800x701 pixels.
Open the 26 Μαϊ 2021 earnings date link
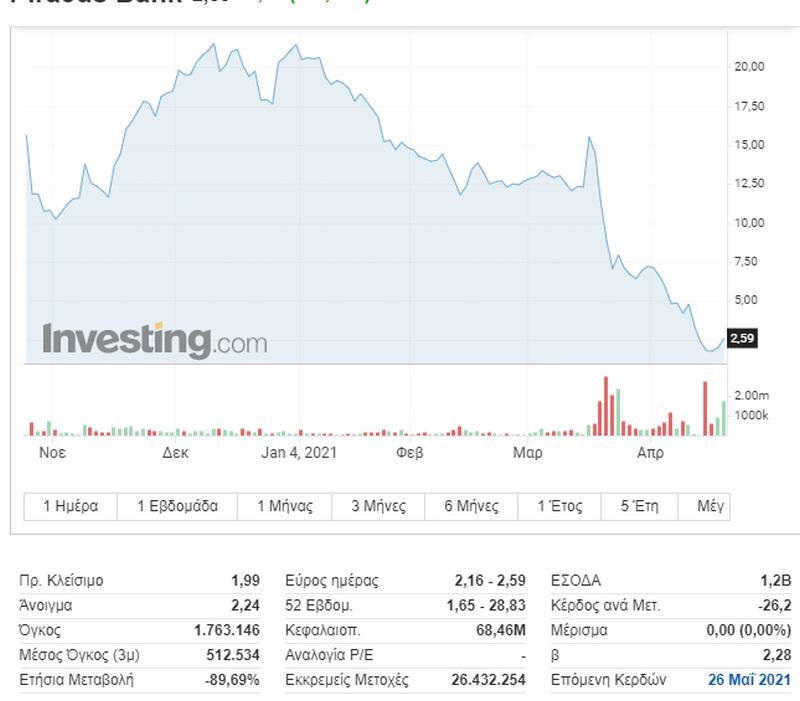pos(749,680)
